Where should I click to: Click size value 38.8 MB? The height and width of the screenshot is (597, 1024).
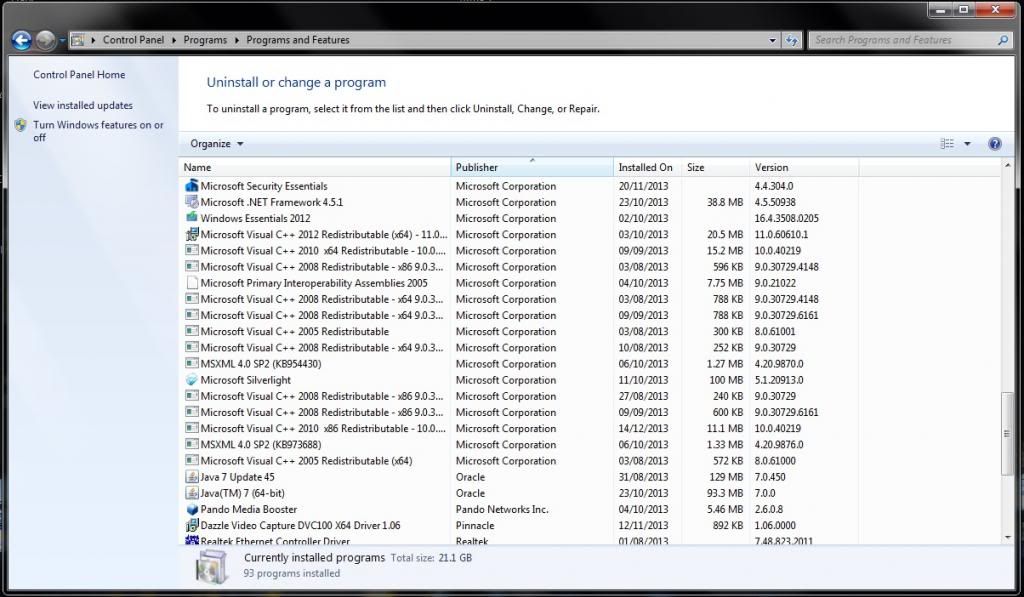(x=725, y=202)
